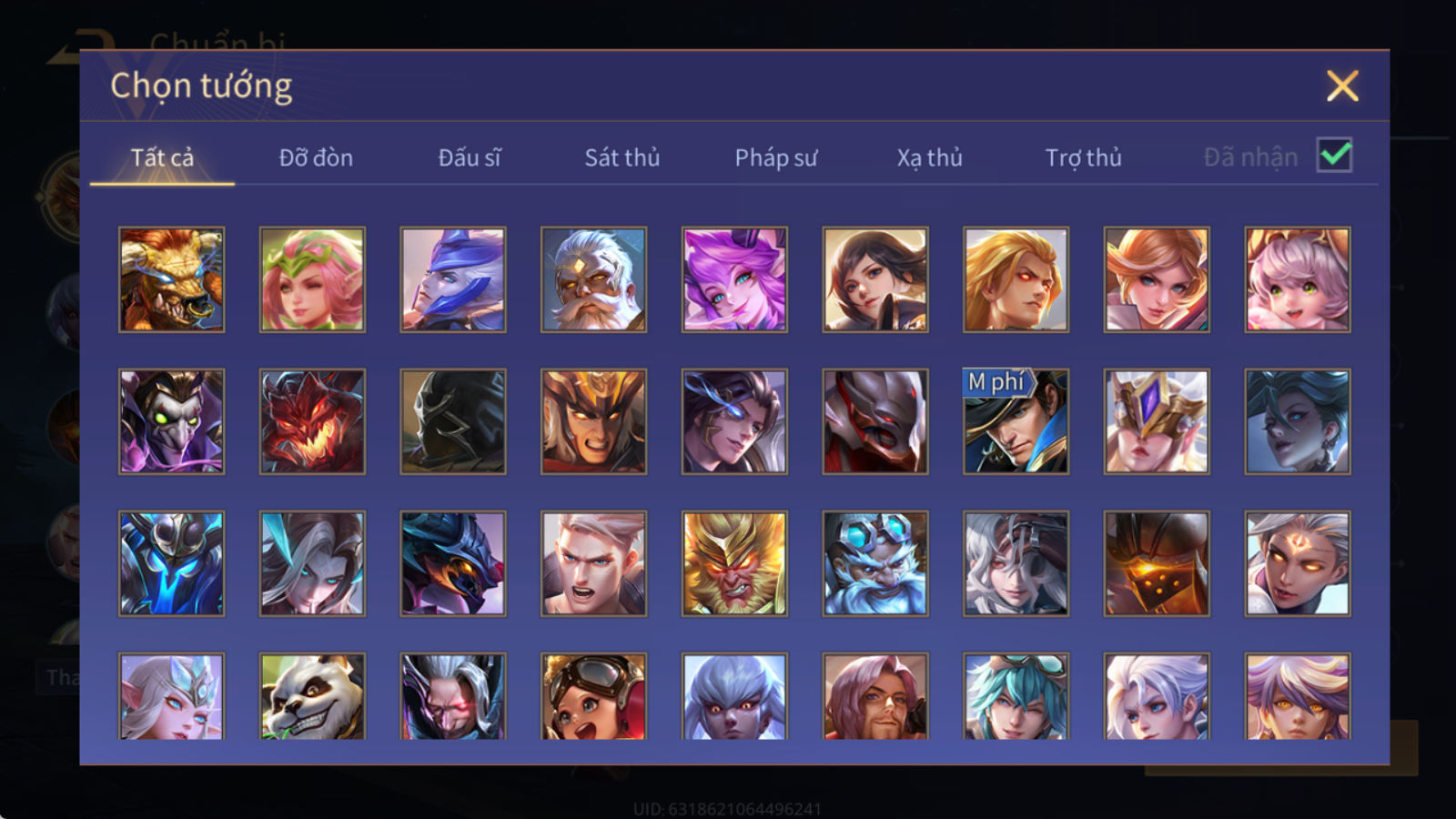Show the Sát thủ heroes tab

[x=622, y=157]
